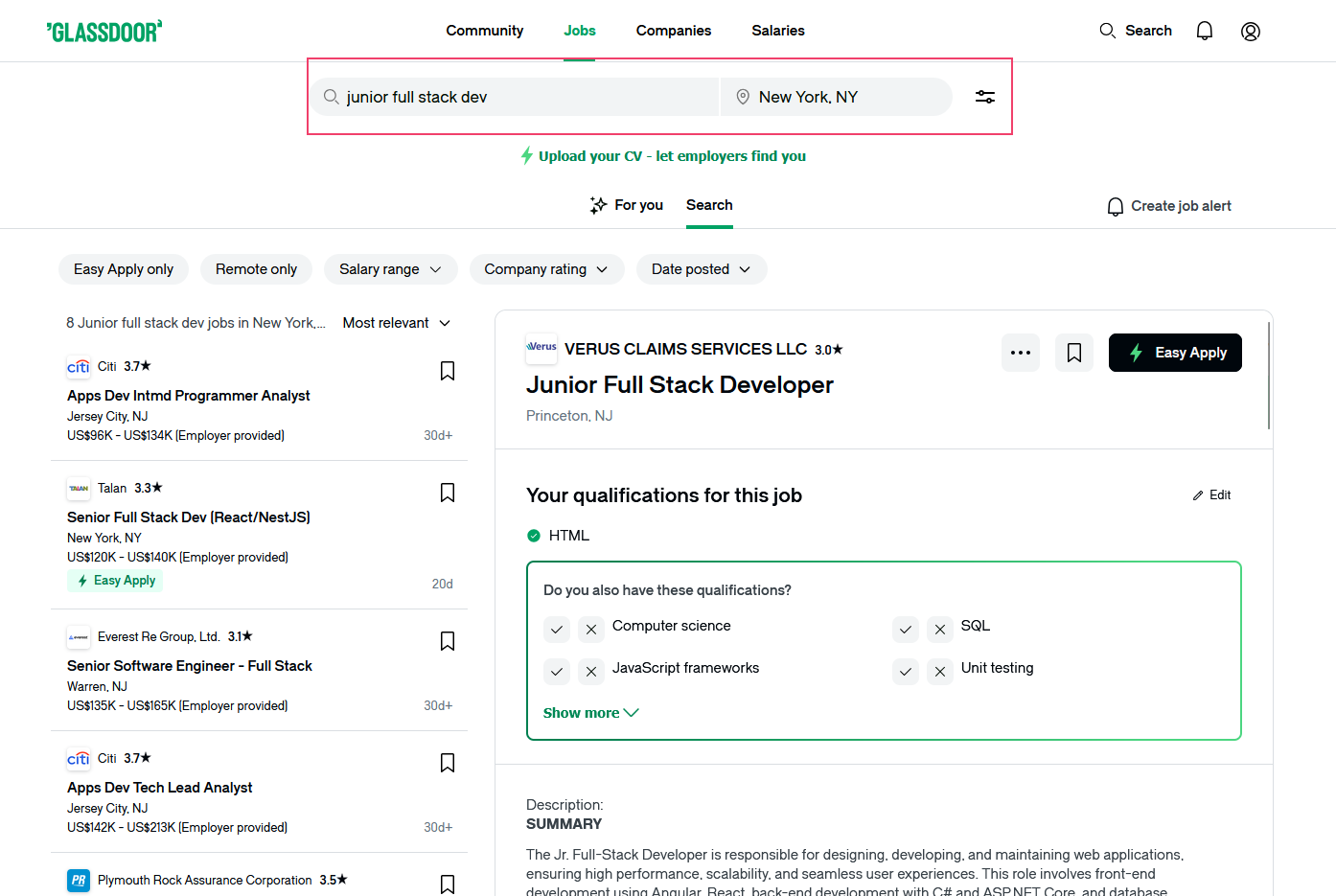This screenshot has width=1336, height=896.
Task: Click the Plymouth Rock Assurance logo
Action: [79, 881]
